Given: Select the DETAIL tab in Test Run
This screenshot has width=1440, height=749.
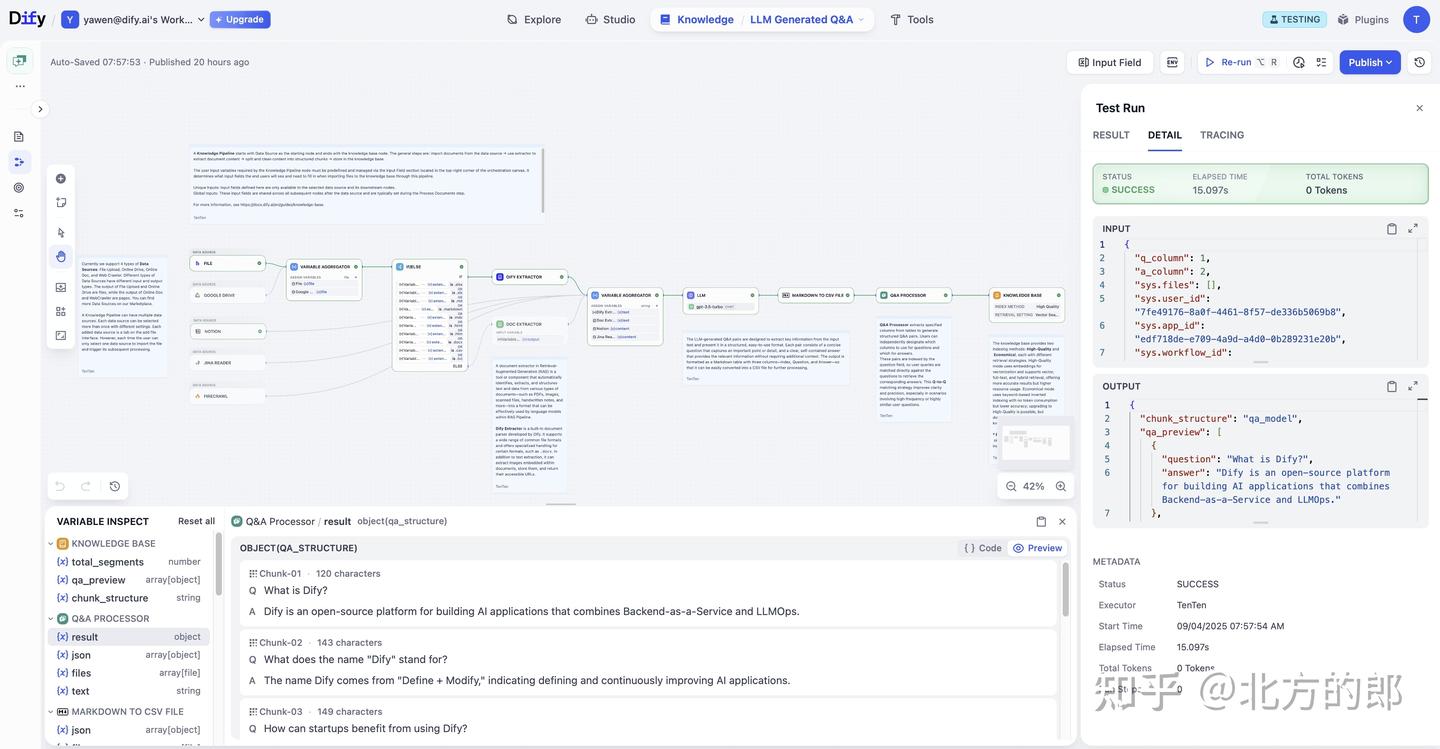Looking at the screenshot, I should (1165, 135).
